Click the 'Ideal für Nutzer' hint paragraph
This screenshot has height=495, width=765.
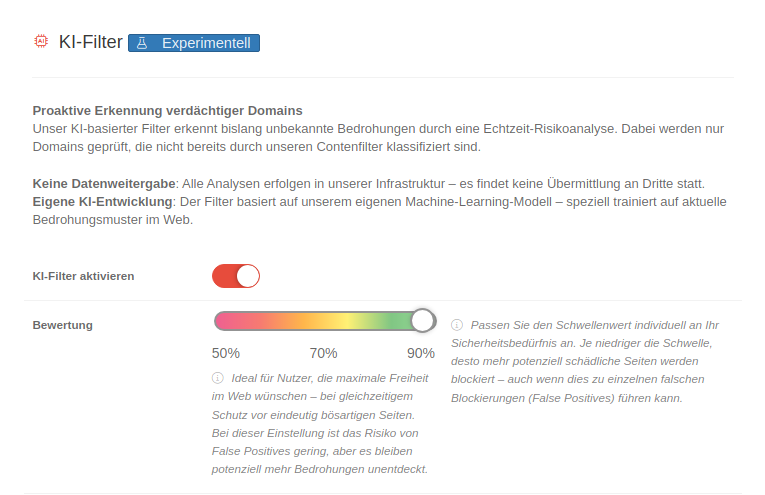(322, 423)
